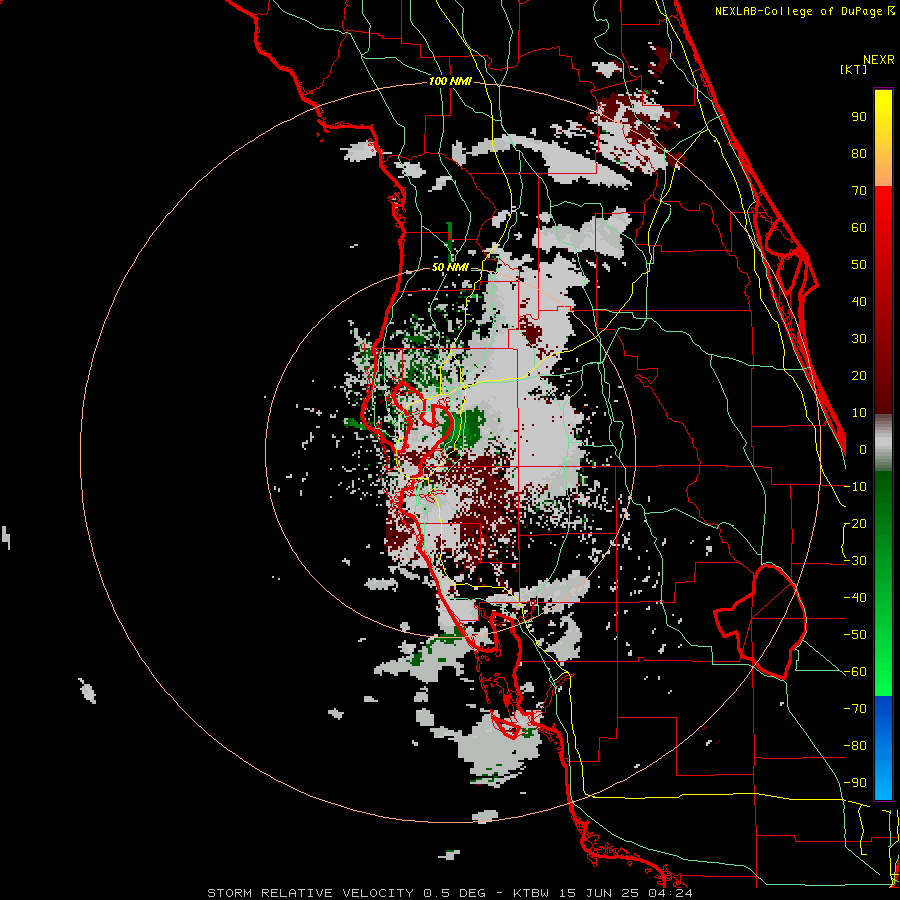
Task: Click the [KT] units label
Action: pyautogui.click(x=853, y=69)
